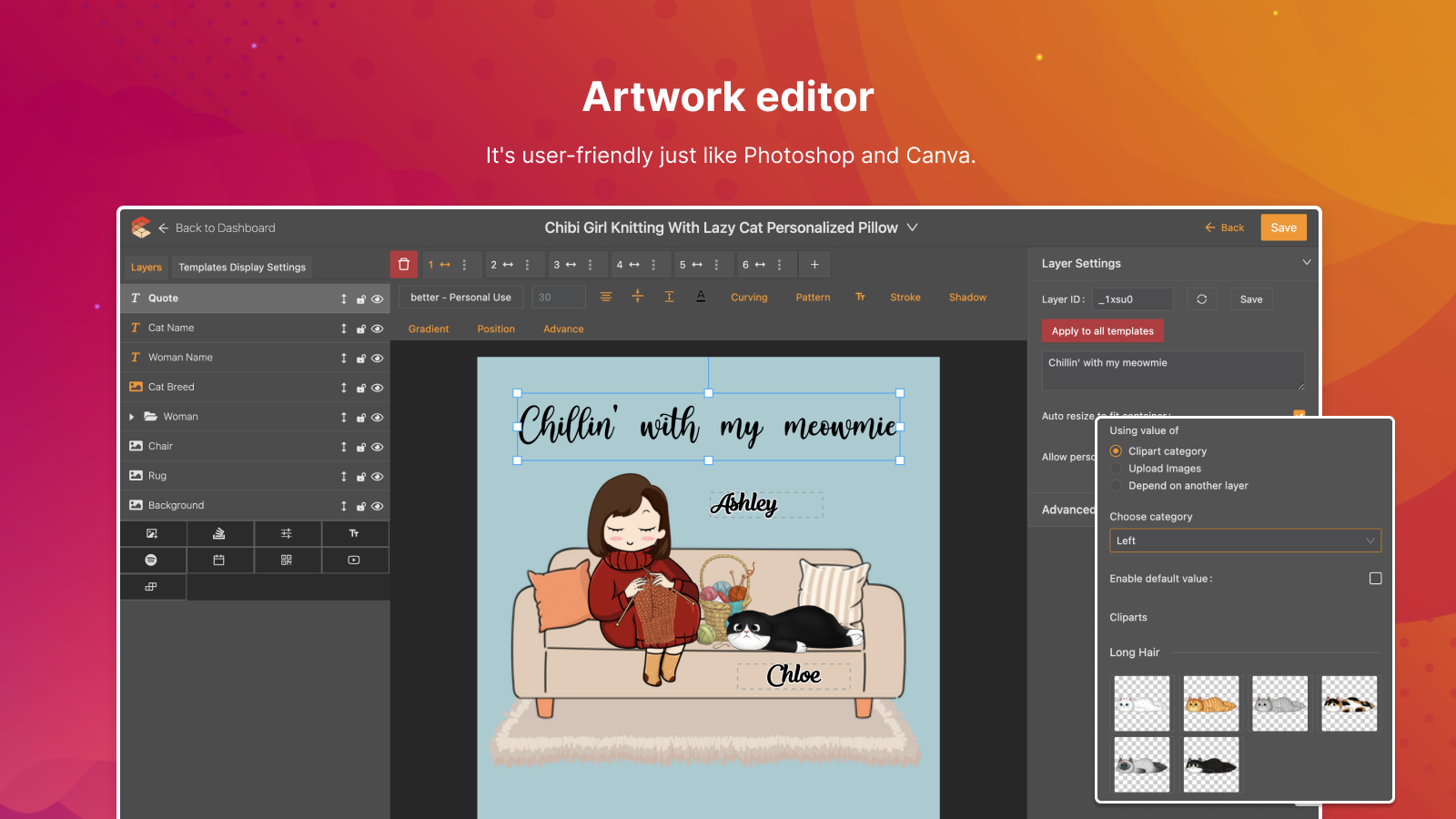
Task: Open the font color picker
Action: pos(701,297)
